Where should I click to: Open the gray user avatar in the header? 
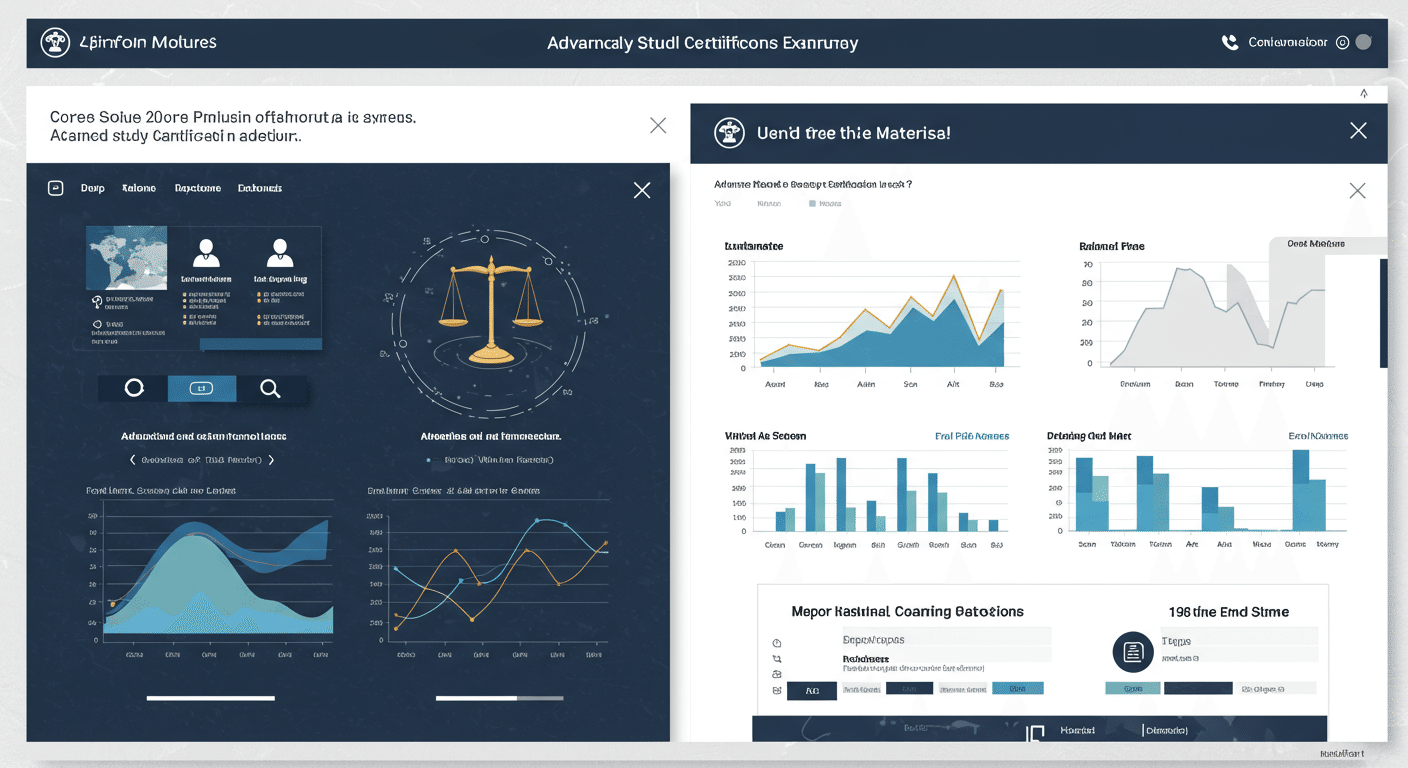1363,42
